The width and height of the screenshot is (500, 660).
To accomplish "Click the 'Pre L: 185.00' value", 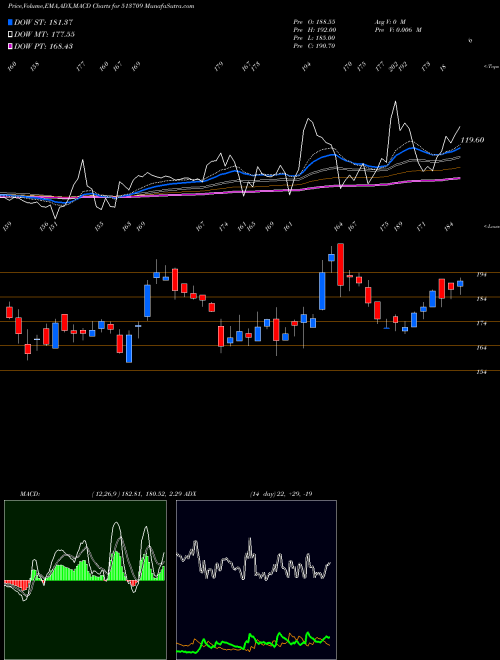I will pyautogui.click(x=314, y=38).
